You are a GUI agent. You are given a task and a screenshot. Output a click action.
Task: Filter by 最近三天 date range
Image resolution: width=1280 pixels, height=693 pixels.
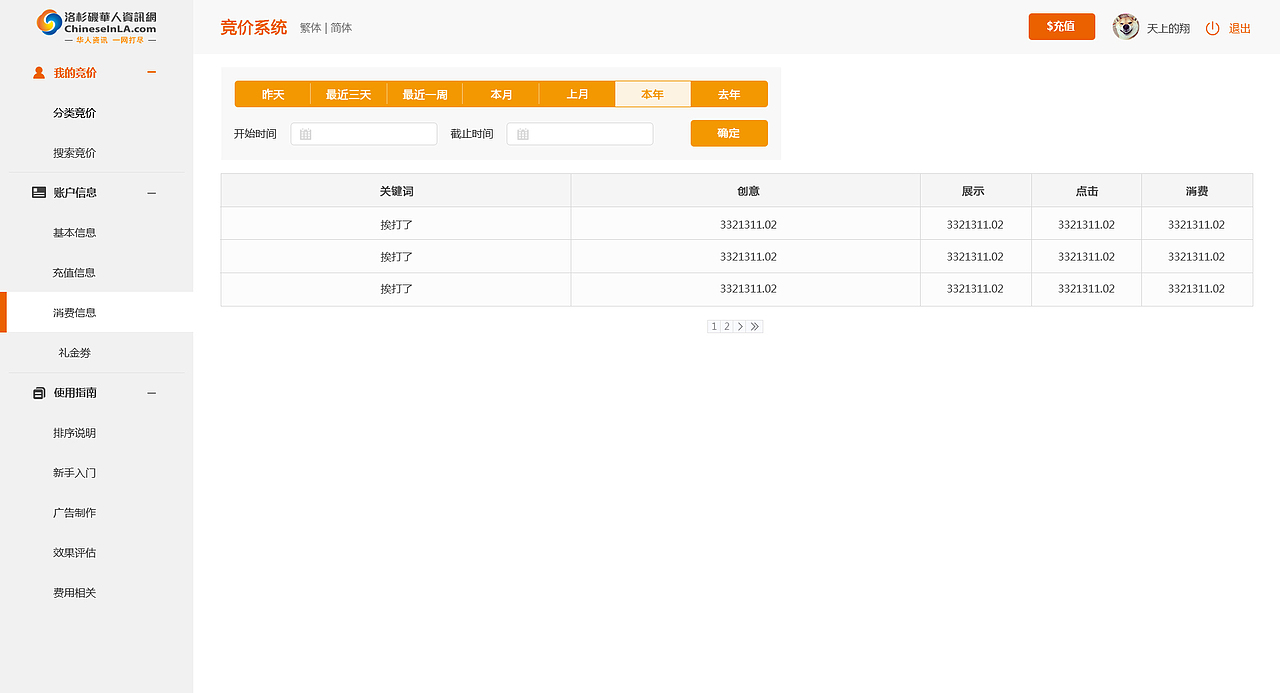coord(349,94)
